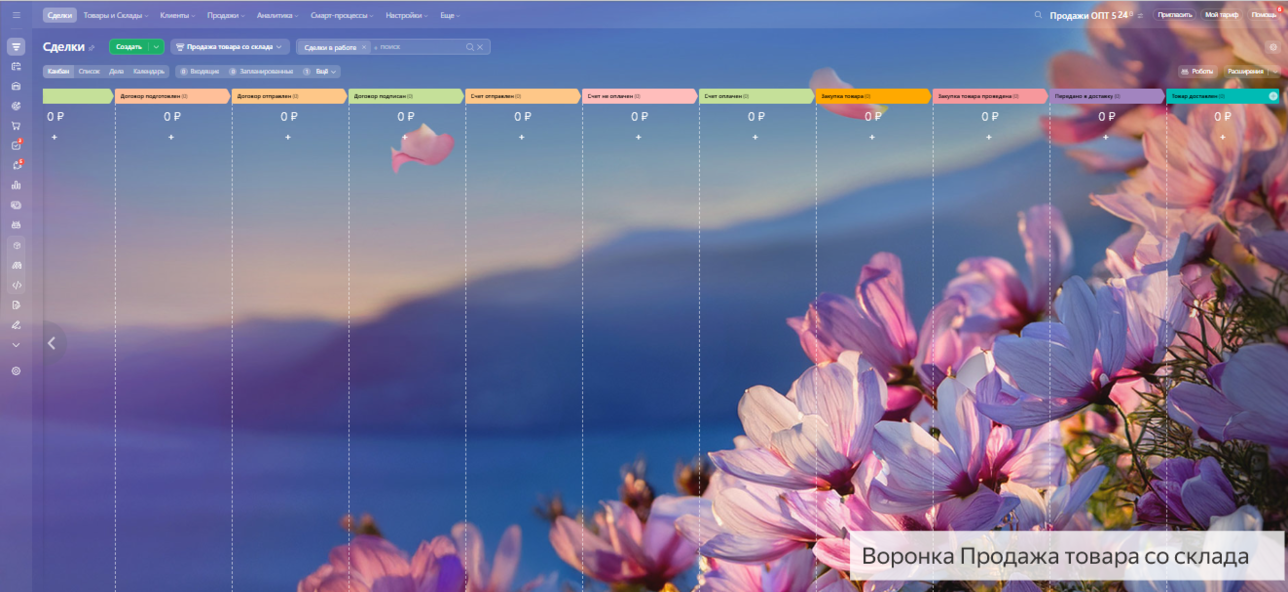Click the left arrow collapse circle

[x=52, y=343]
